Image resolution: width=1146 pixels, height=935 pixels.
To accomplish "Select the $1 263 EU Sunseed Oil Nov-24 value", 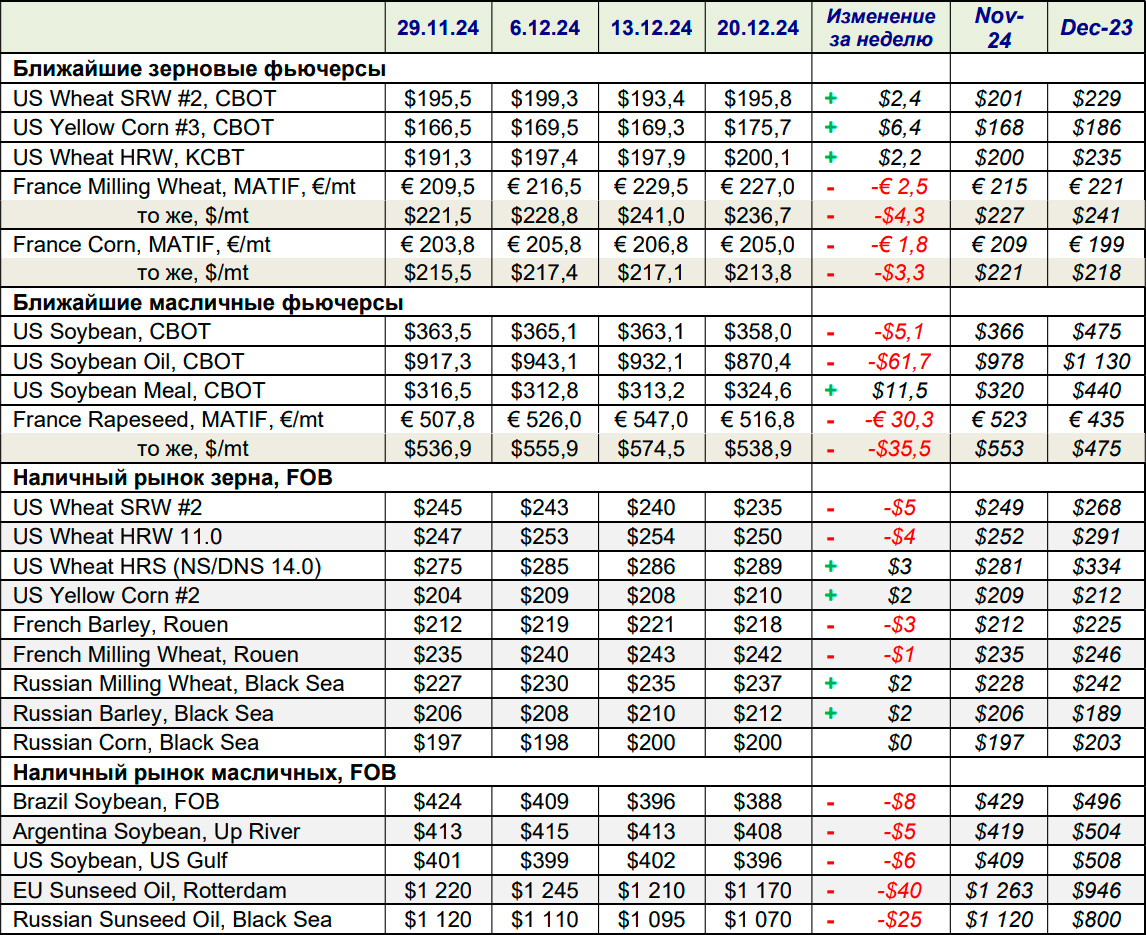I will coord(999,890).
